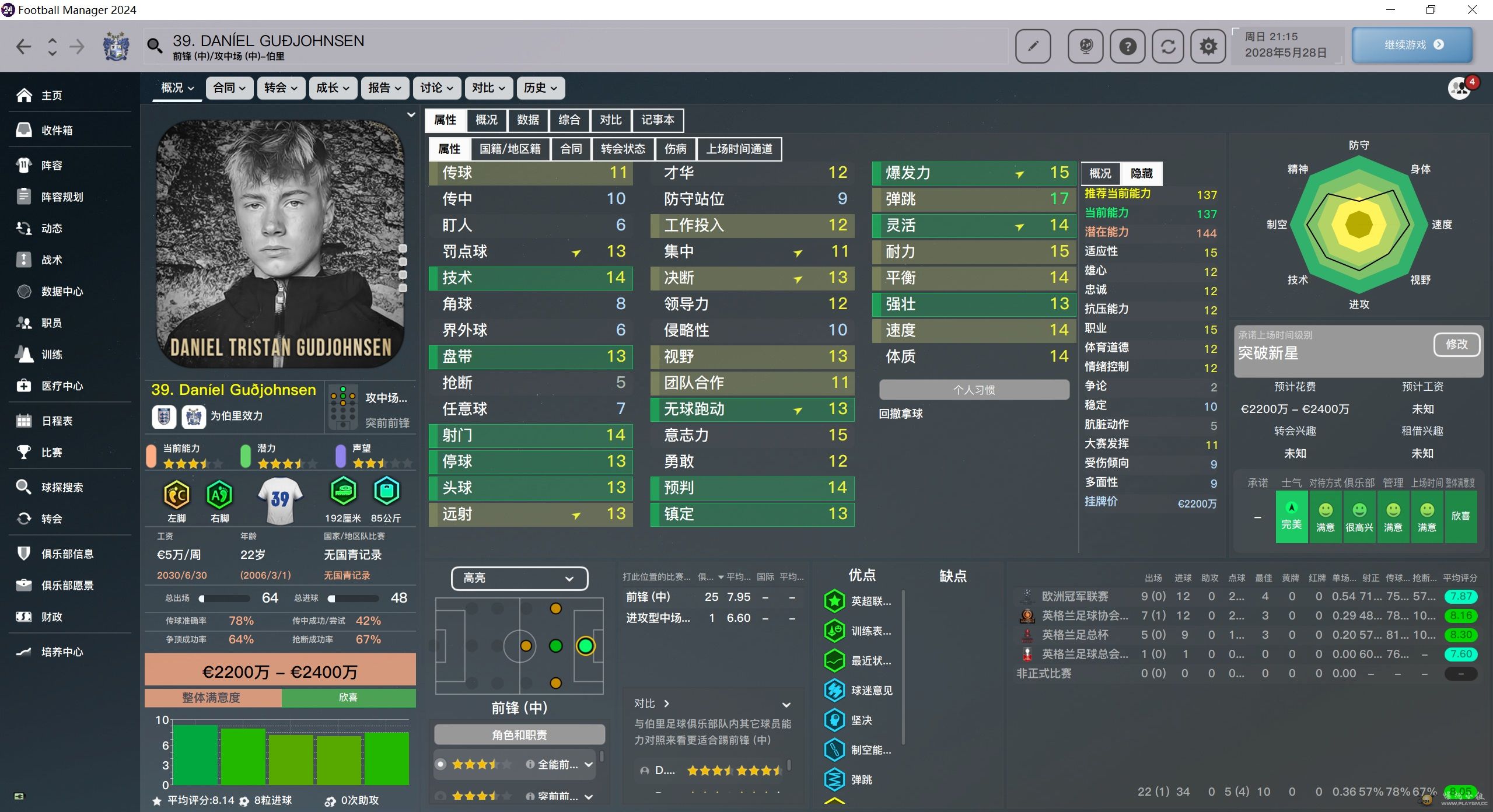1493x812 pixels.
Task: Open the 高亮 highlight dropdown
Action: pyautogui.click(x=519, y=578)
